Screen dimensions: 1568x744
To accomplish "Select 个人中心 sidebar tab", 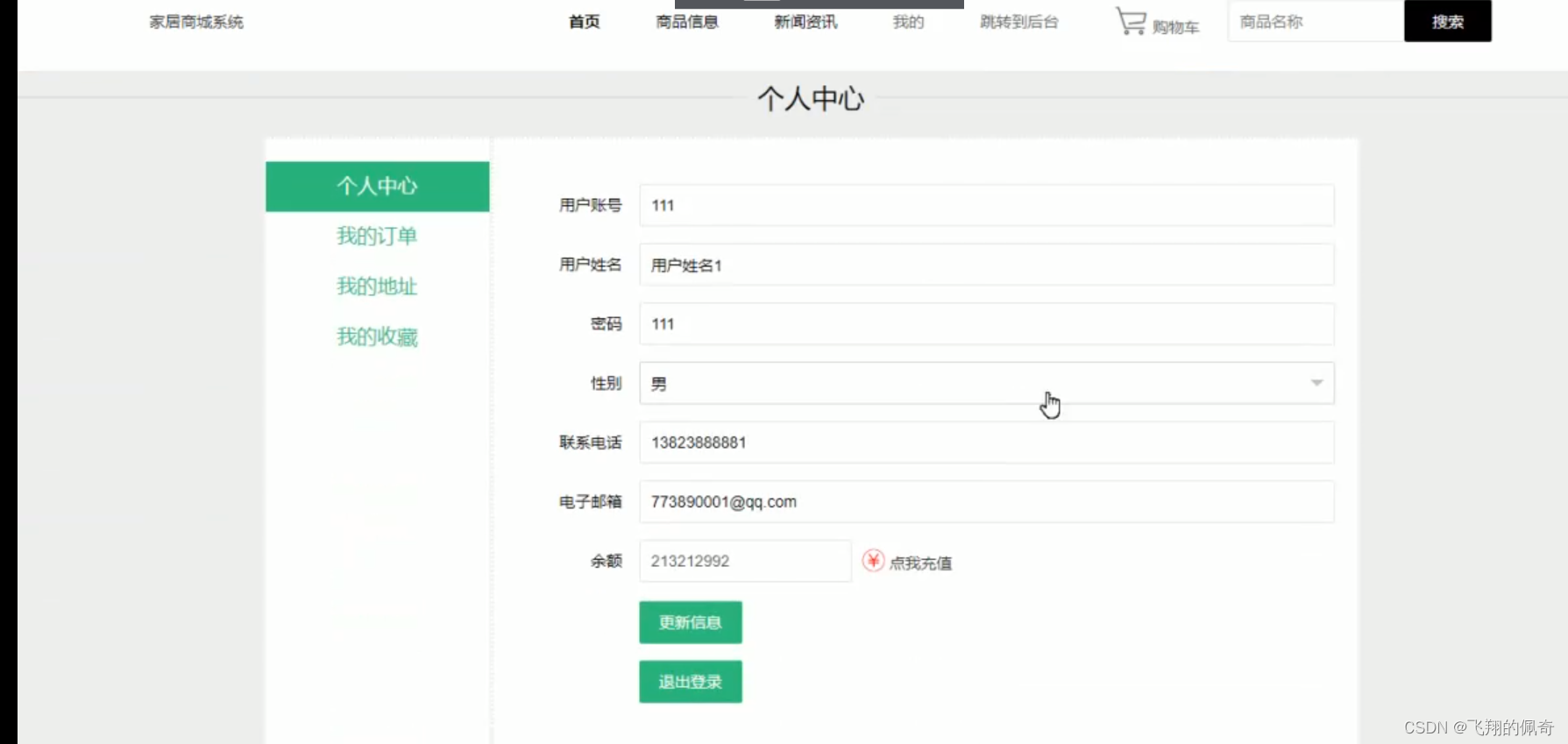I will (x=378, y=186).
